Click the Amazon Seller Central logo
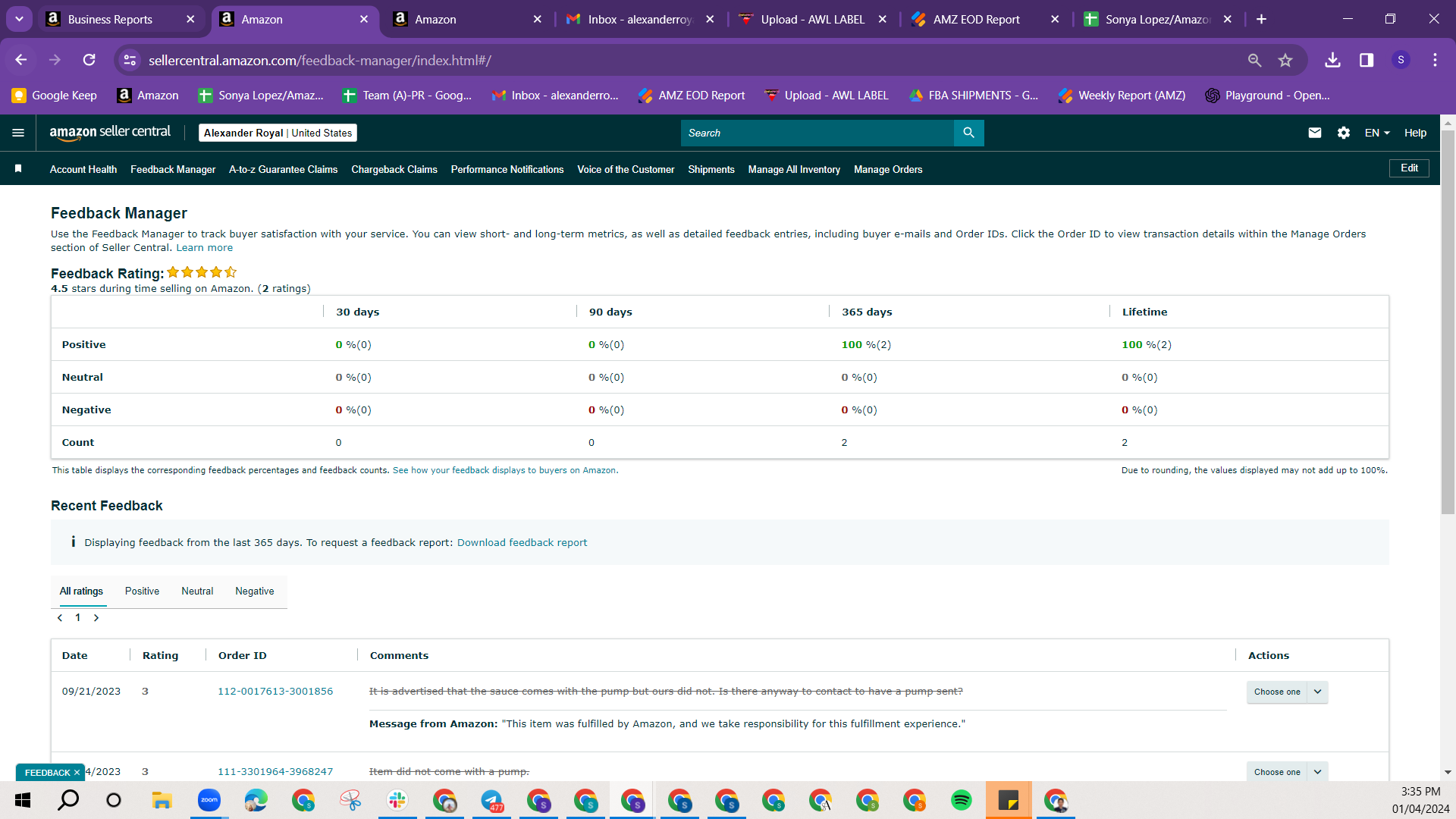Viewport: 1456px width, 819px height. coord(110,133)
